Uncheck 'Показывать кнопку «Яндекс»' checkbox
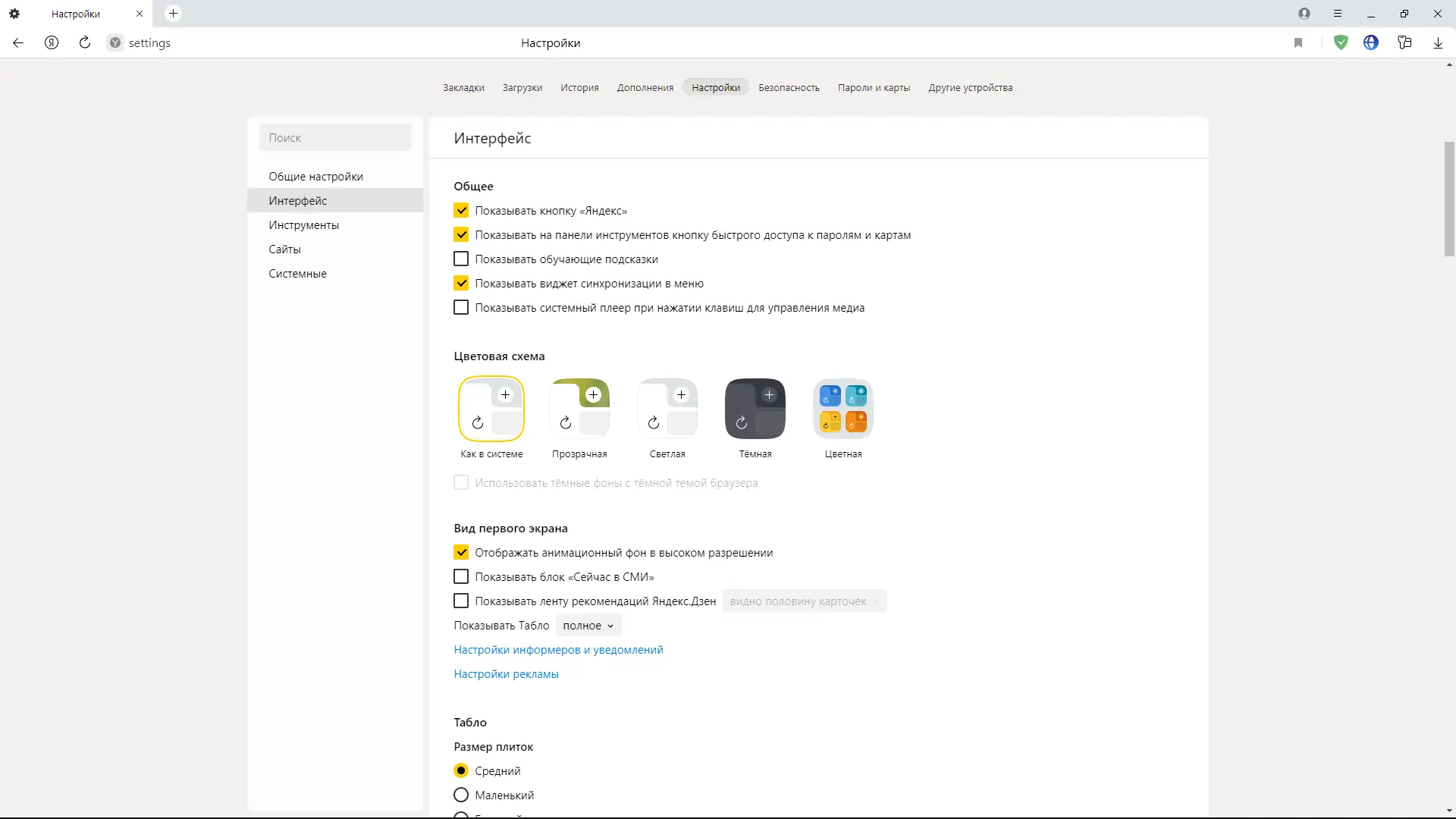This screenshot has width=1456, height=819. point(461,211)
